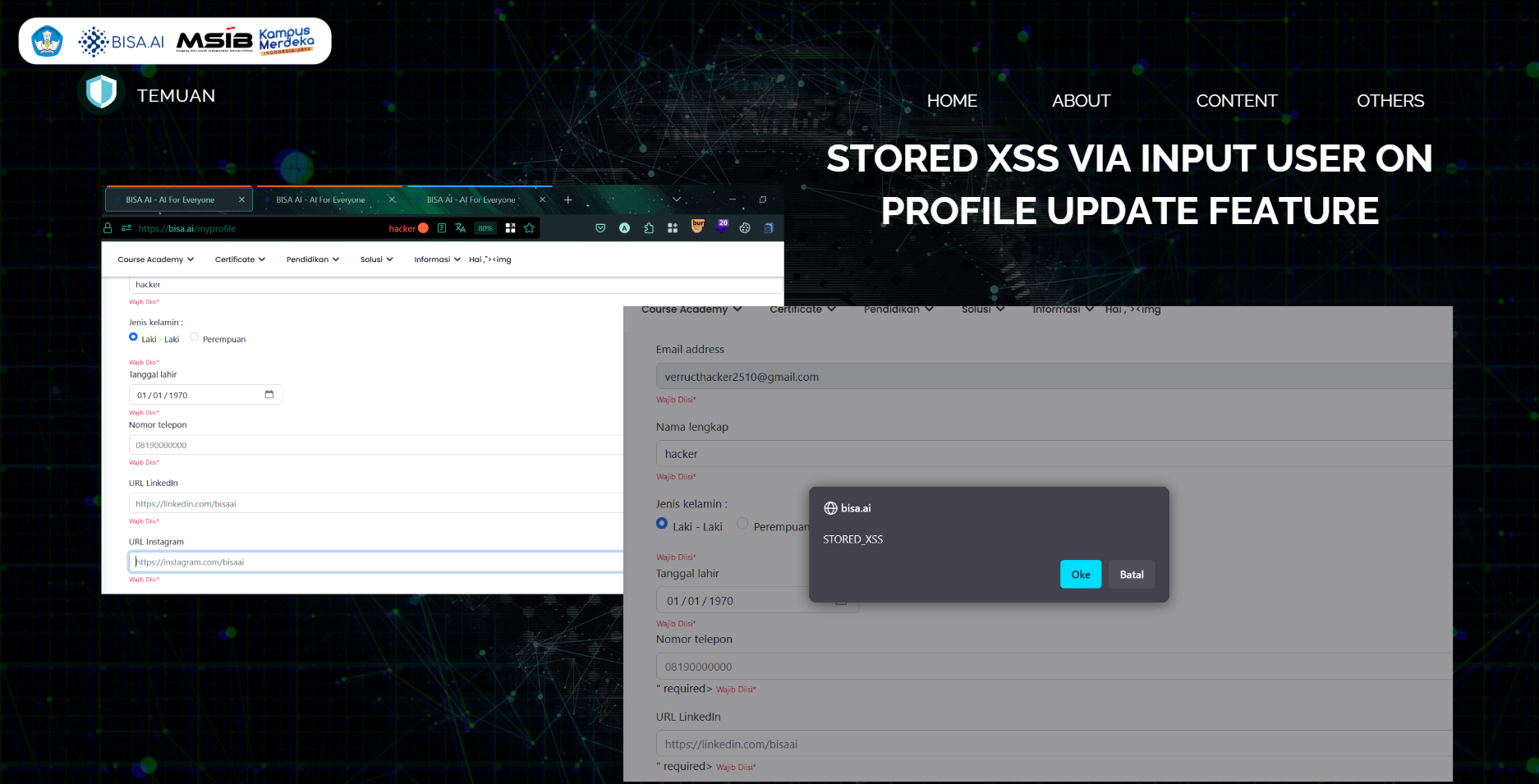Select Perempuan radio in the browser window
1539x784 pixels.
[x=195, y=337]
